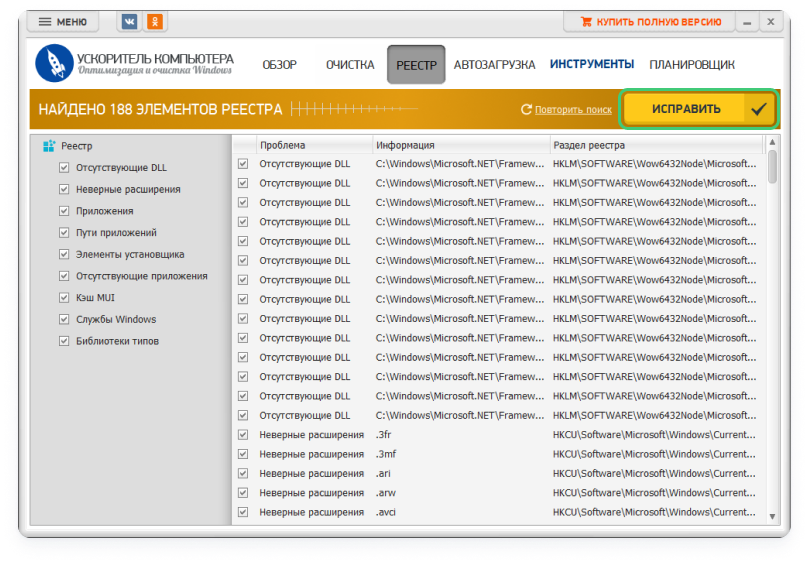The width and height of the screenshot is (809, 564).
Task: Sort by the Информация column header
Action: pos(461,145)
